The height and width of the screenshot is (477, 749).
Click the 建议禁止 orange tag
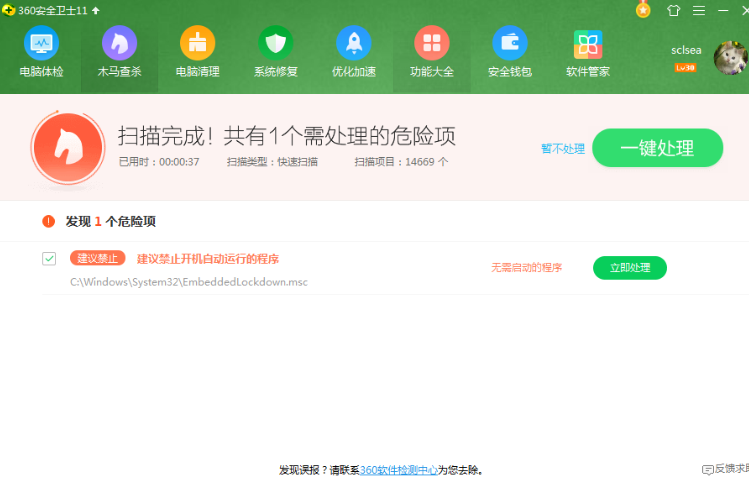coord(97,258)
